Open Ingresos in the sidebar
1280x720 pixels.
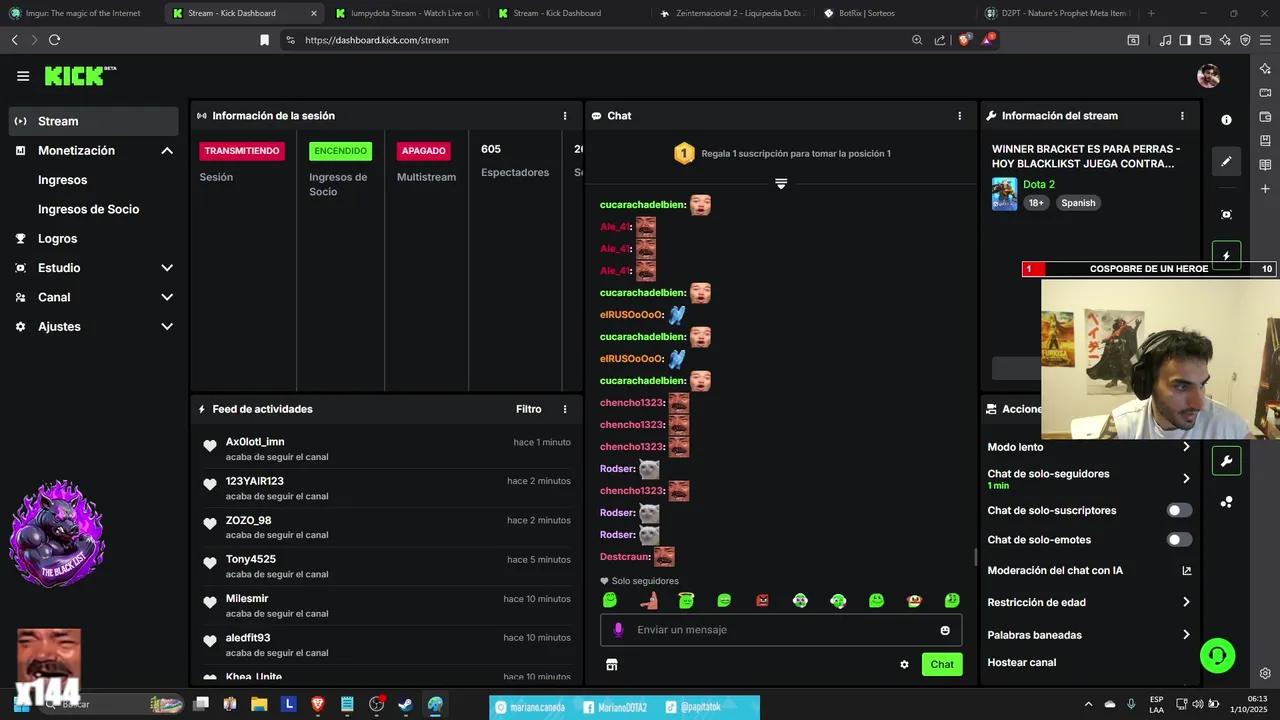point(62,180)
